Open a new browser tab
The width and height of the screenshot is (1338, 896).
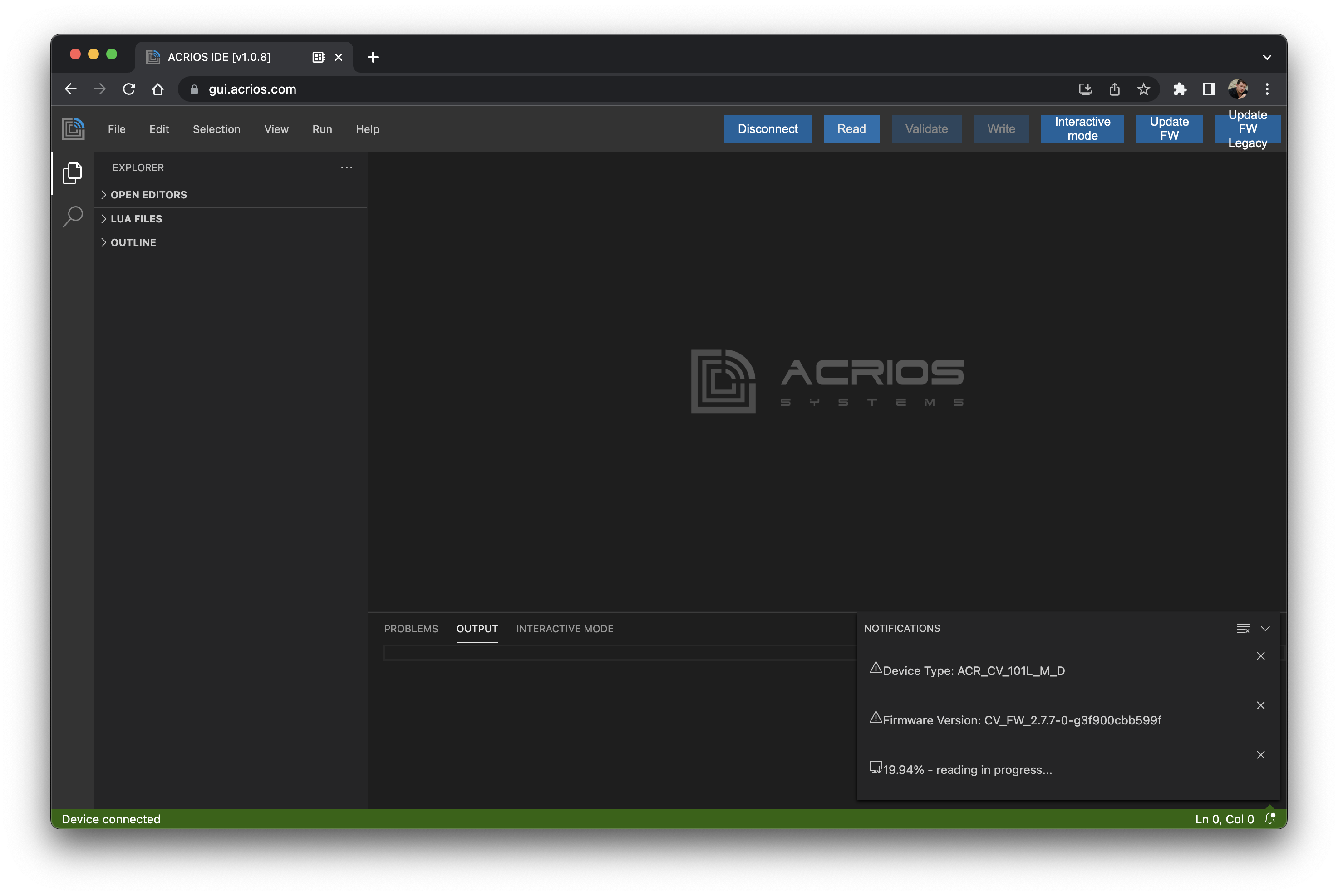click(373, 57)
